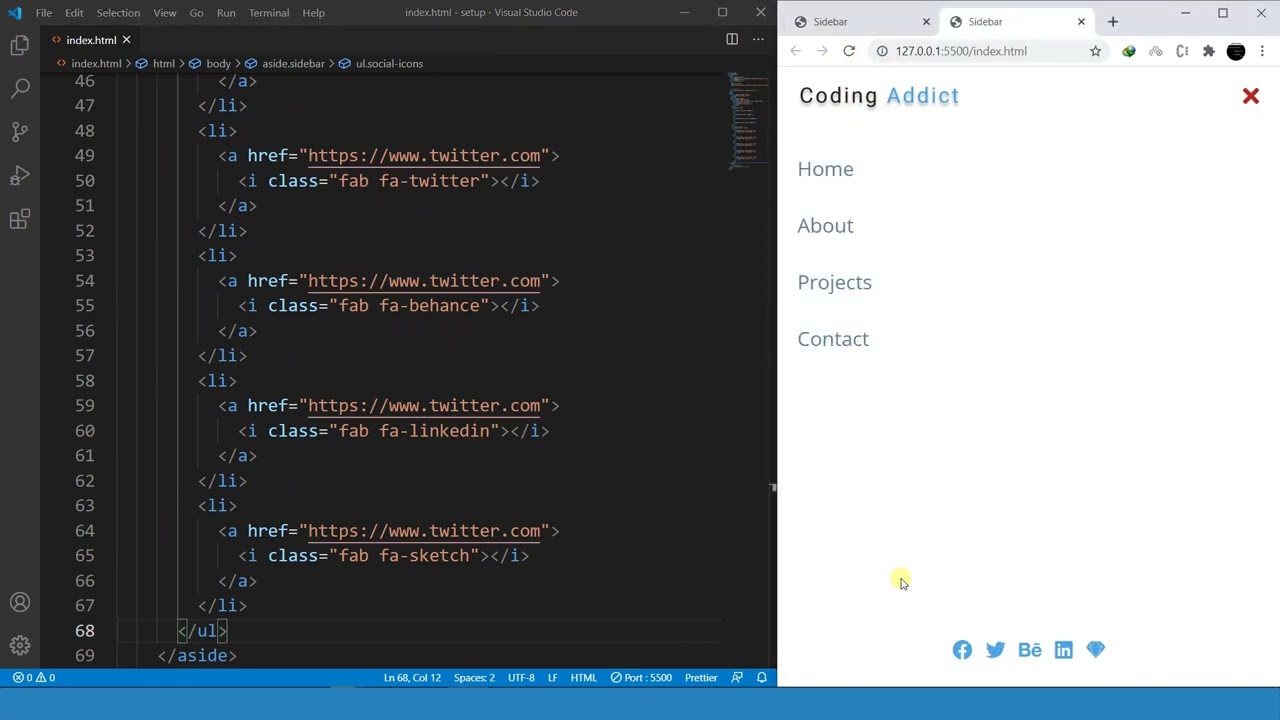The height and width of the screenshot is (720, 1280).
Task: Go forward in browser history
Action: [822, 51]
